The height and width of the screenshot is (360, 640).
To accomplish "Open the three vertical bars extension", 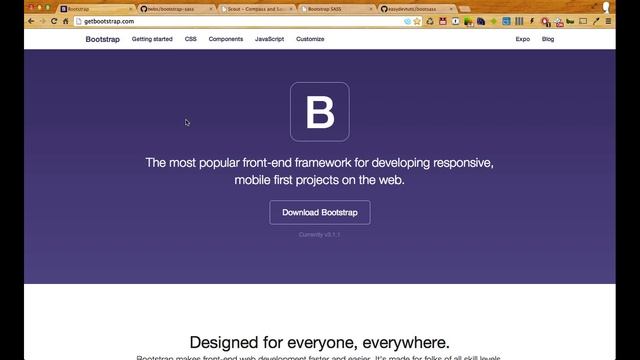I will (519, 21).
